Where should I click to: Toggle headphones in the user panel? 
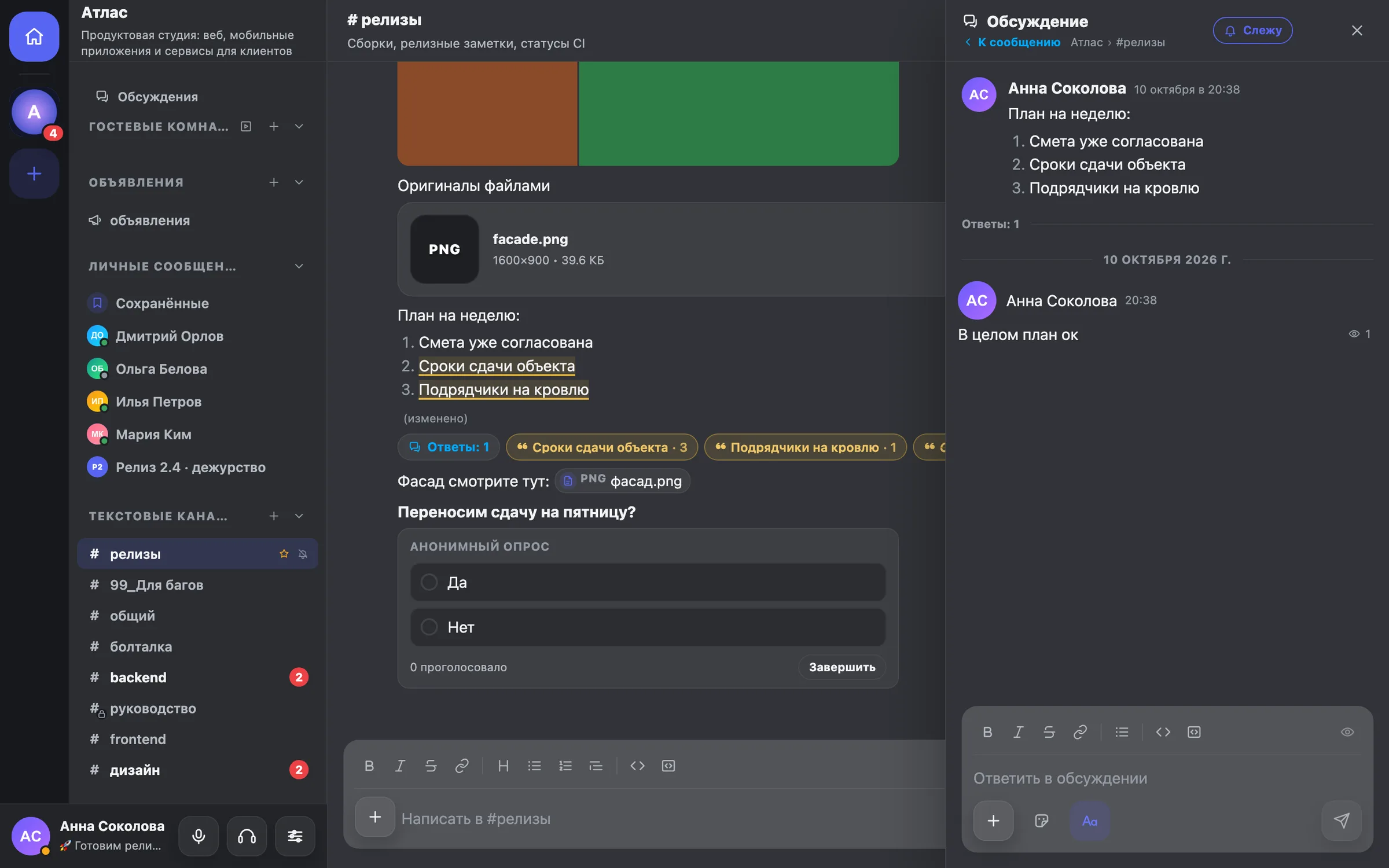click(247, 836)
